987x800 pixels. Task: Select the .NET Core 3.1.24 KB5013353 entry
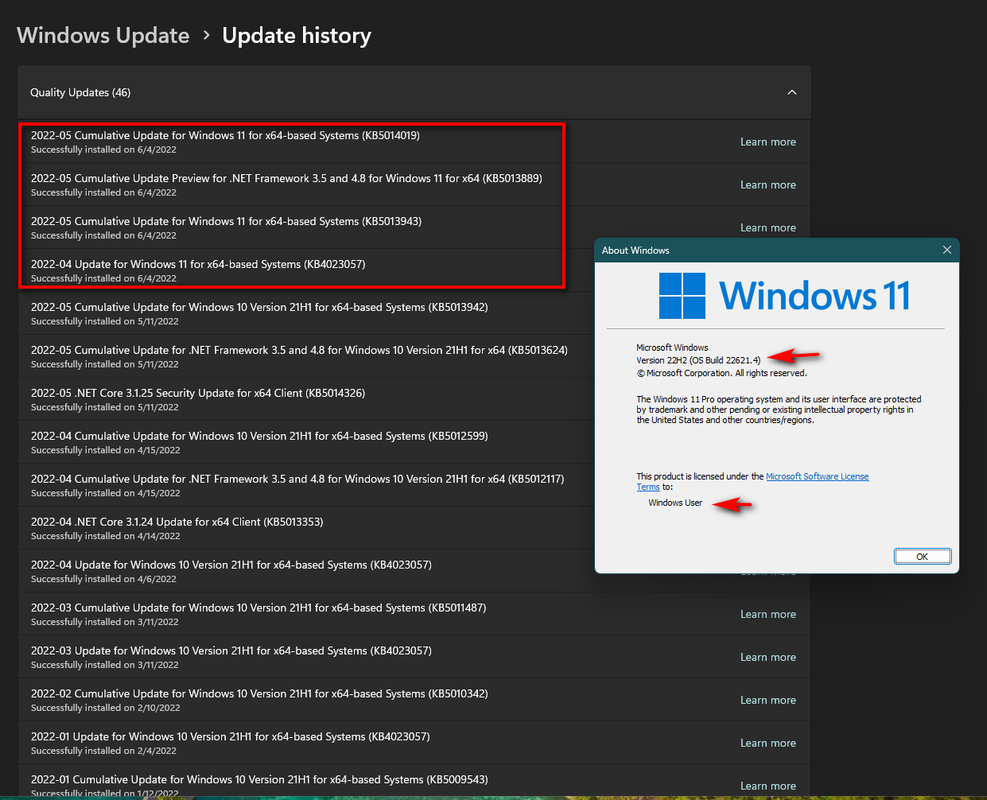pos(307,528)
